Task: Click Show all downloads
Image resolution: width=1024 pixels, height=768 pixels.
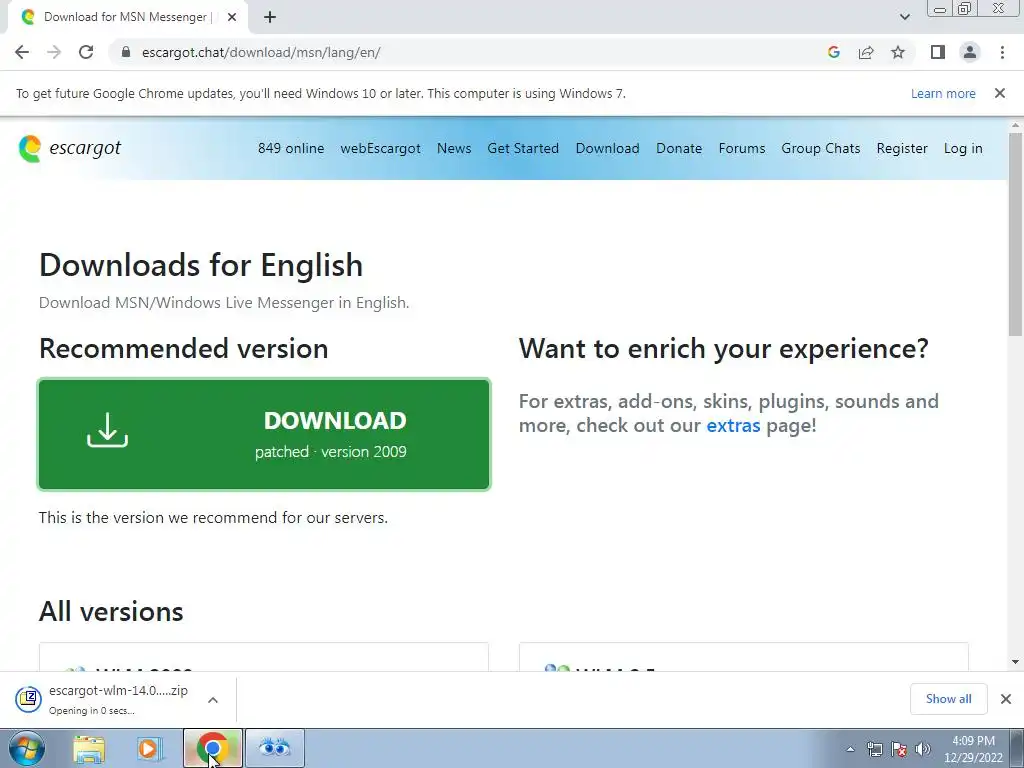Action: pos(948,699)
